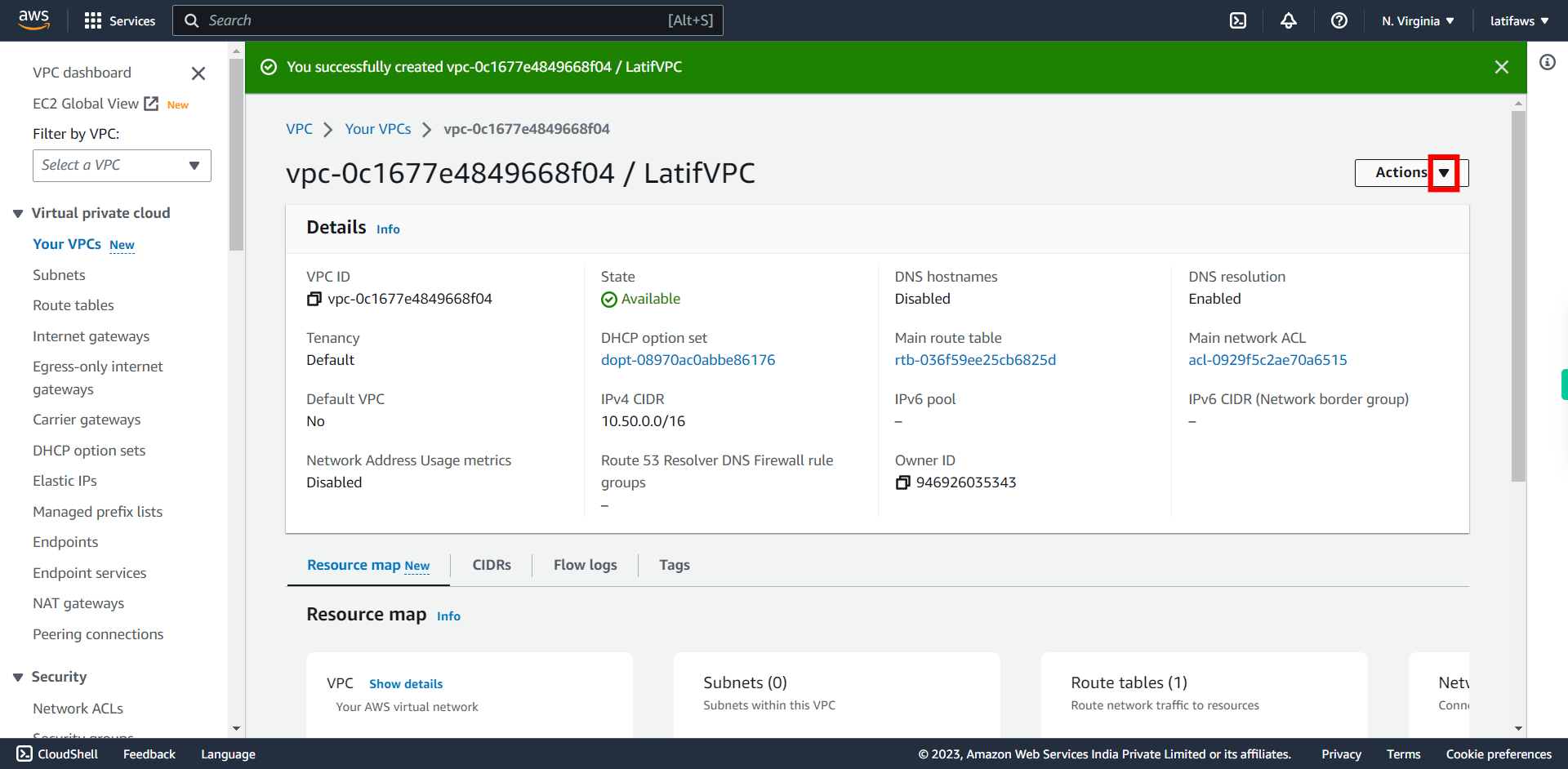The width and height of the screenshot is (1568, 769).
Task: Switch to the CIDRs tab
Action: [492, 565]
